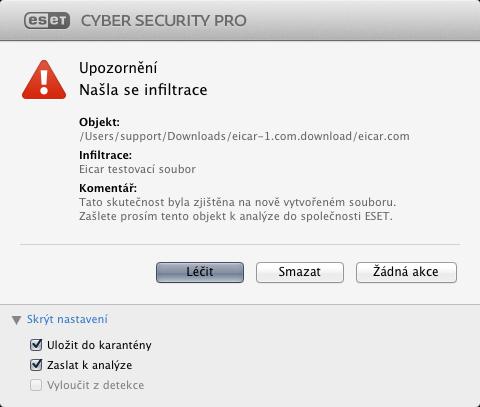Uncheck the Uložit do karantény checkbox
Image resolution: width=480 pixels, height=407 pixels.
click(x=36, y=345)
